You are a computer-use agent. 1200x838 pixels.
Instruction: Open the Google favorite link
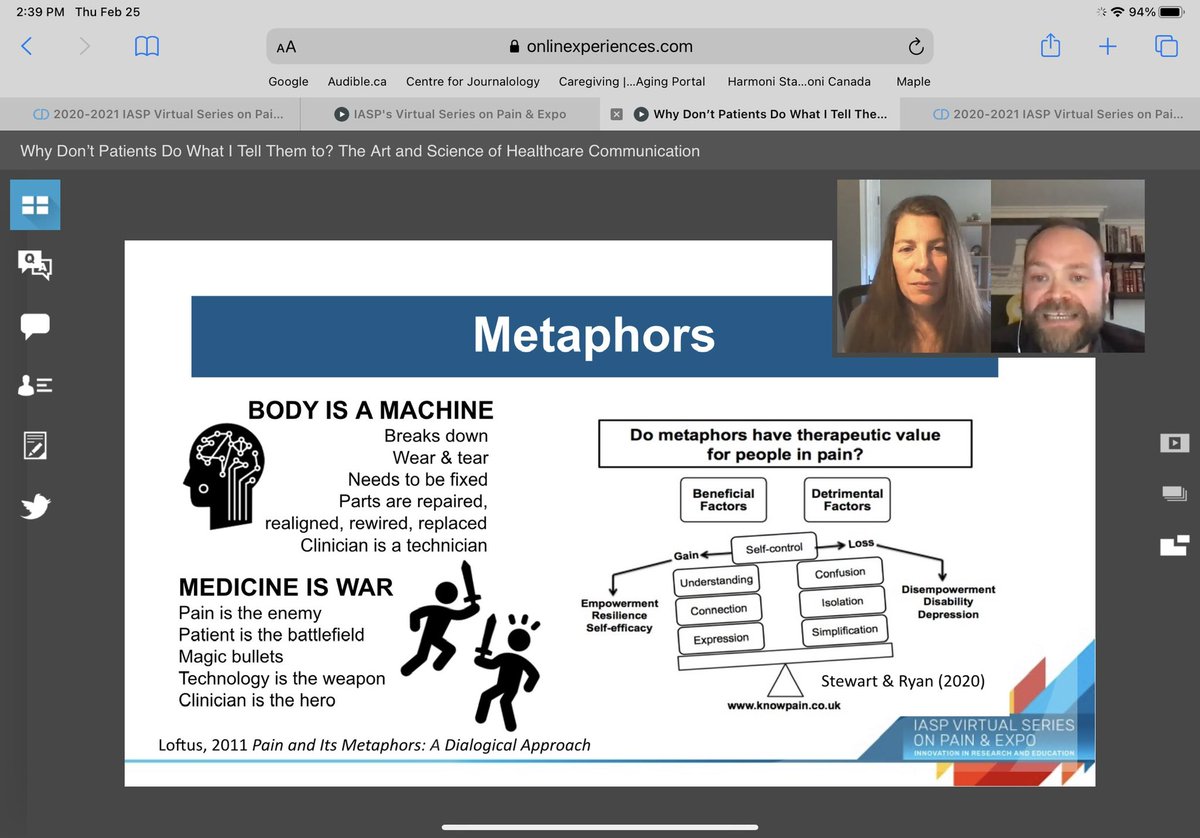[288, 81]
